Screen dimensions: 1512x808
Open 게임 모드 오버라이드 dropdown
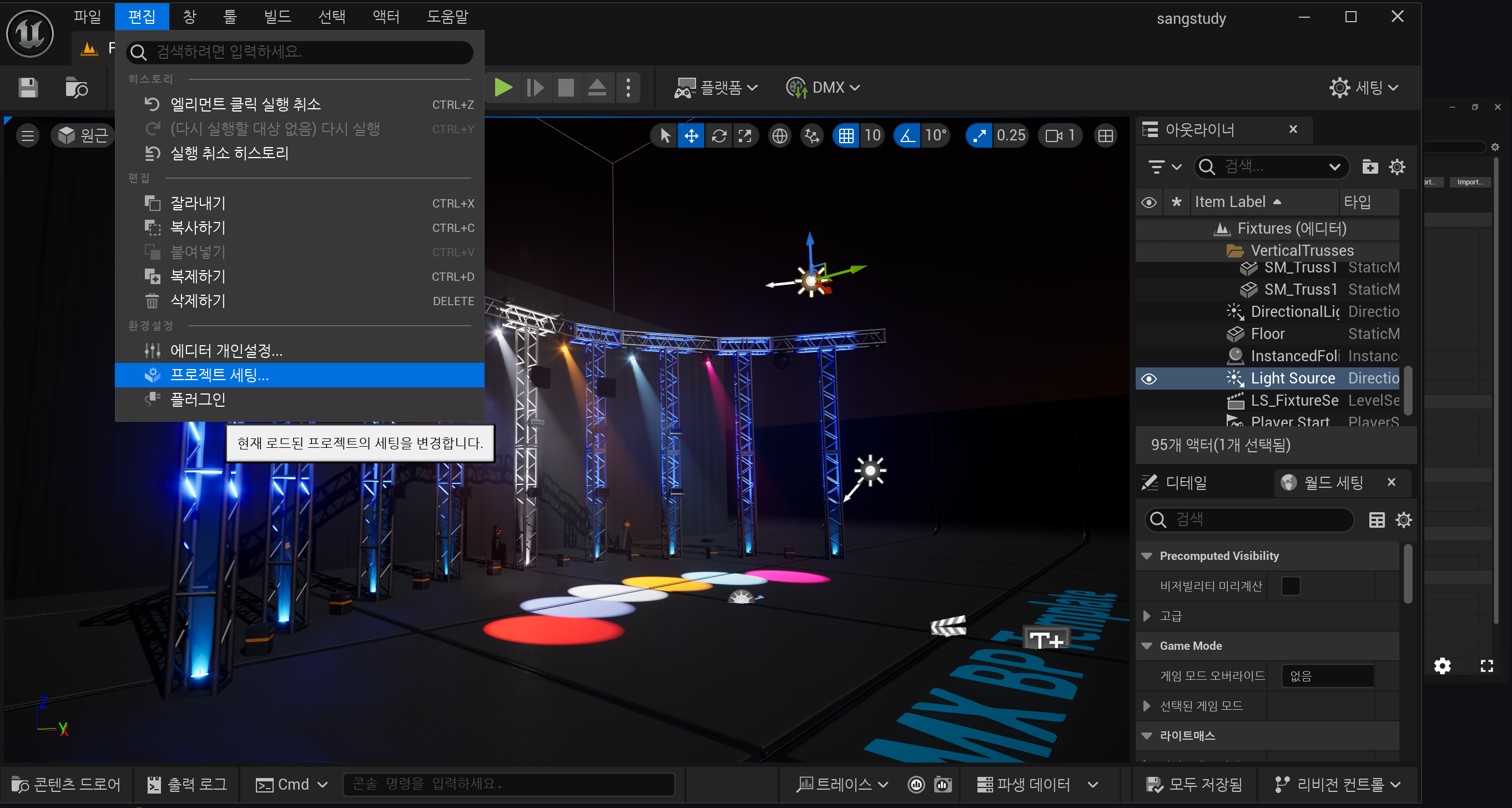click(1328, 676)
